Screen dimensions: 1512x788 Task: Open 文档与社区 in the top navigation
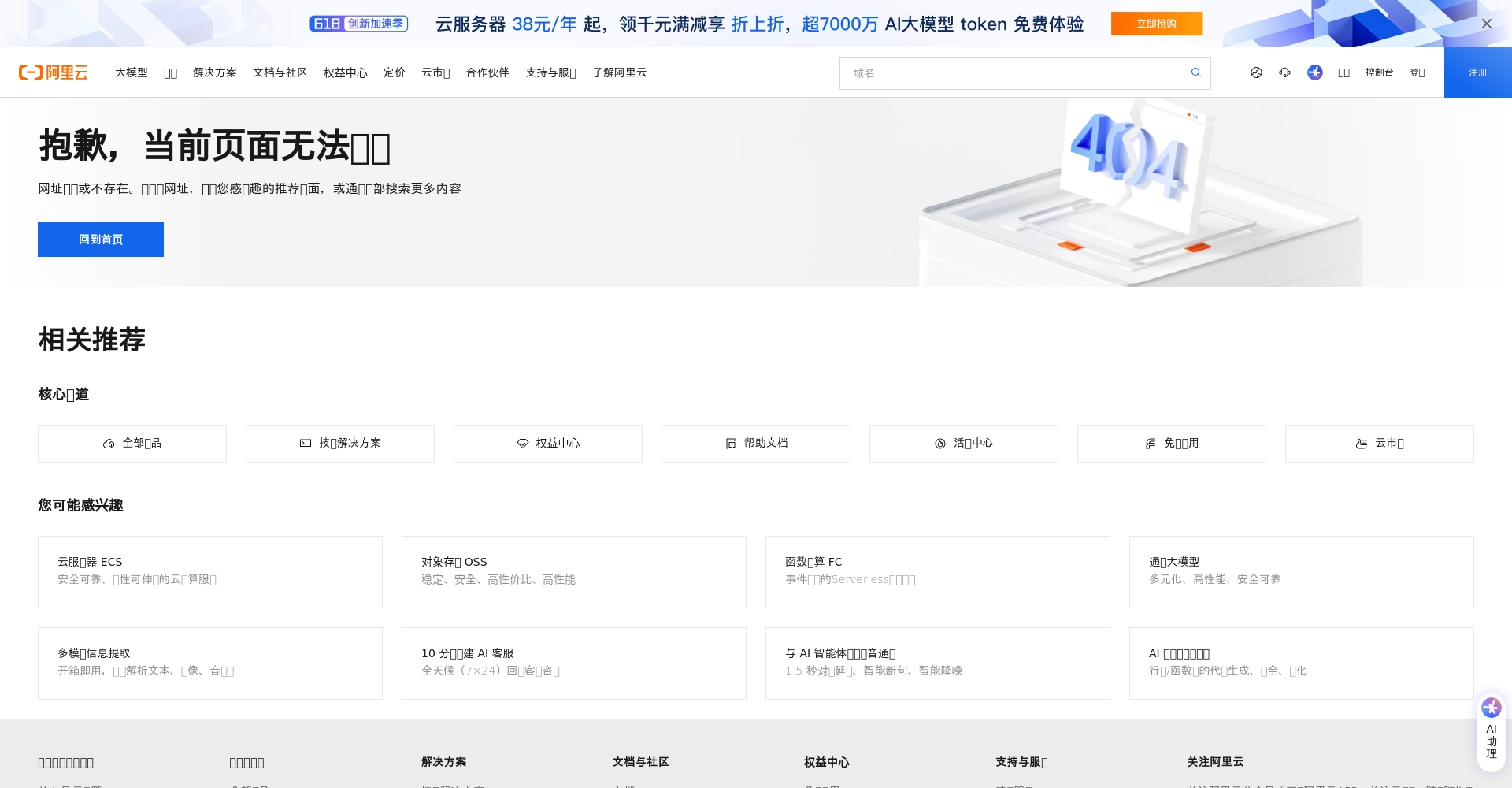(x=280, y=72)
